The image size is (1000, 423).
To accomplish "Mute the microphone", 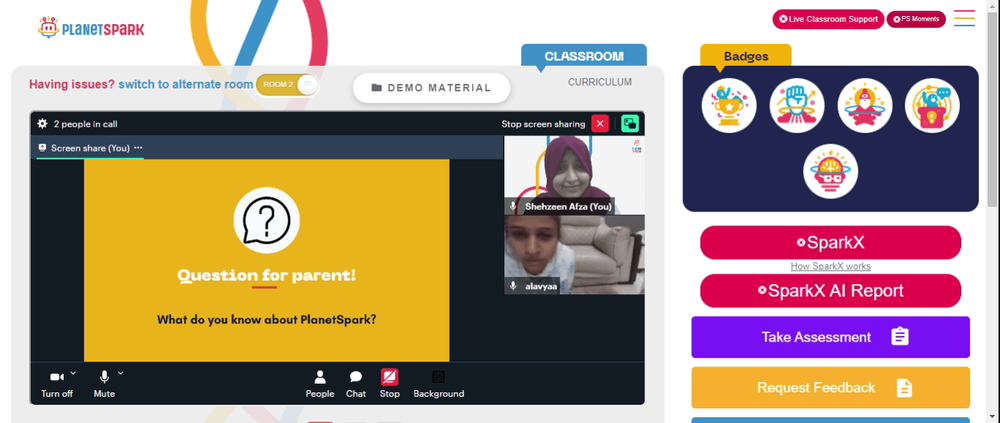I will click(x=104, y=383).
